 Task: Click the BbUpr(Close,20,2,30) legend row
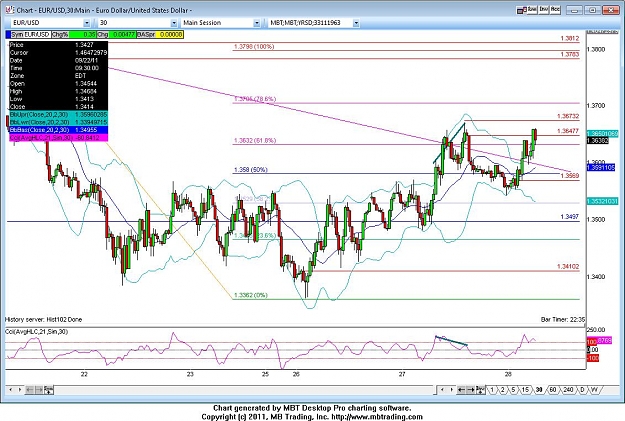pos(59,115)
